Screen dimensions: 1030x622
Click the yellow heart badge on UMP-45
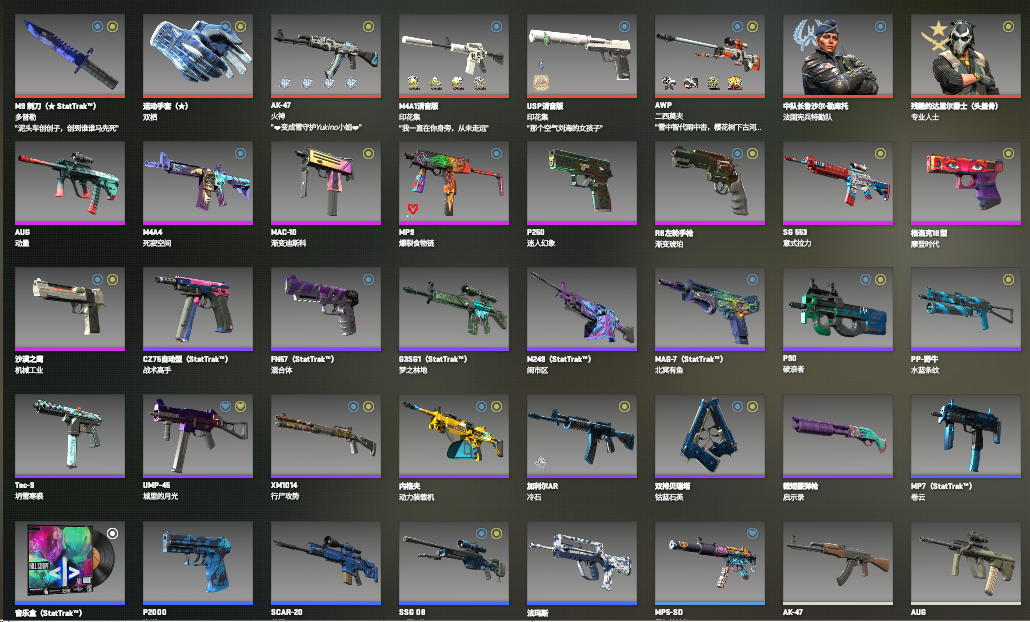click(x=241, y=407)
